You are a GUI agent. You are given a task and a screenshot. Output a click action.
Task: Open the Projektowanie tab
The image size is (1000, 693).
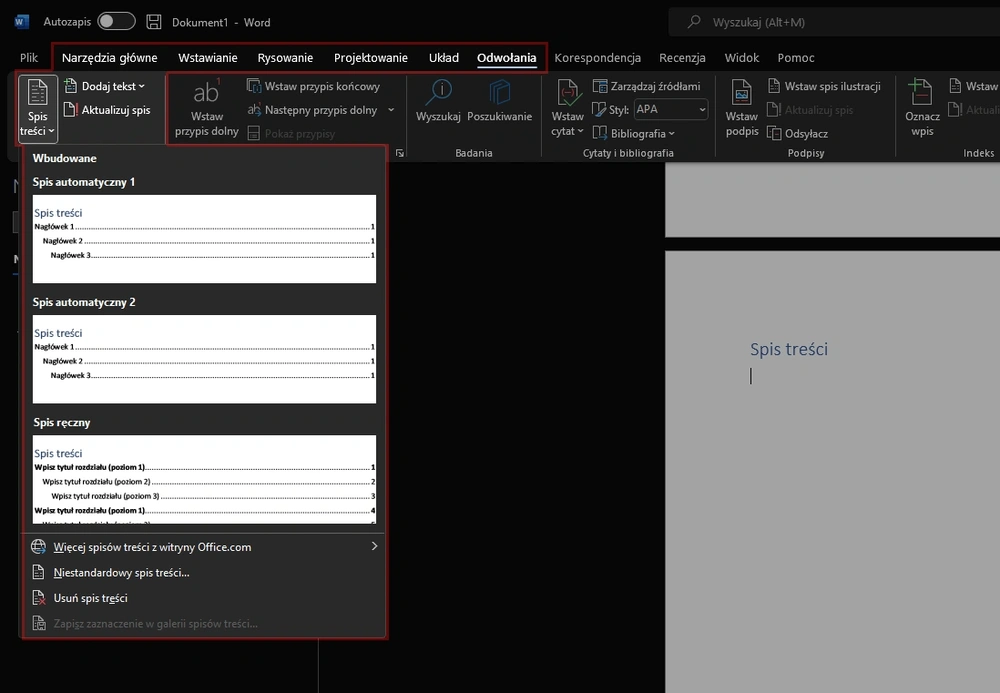371,58
